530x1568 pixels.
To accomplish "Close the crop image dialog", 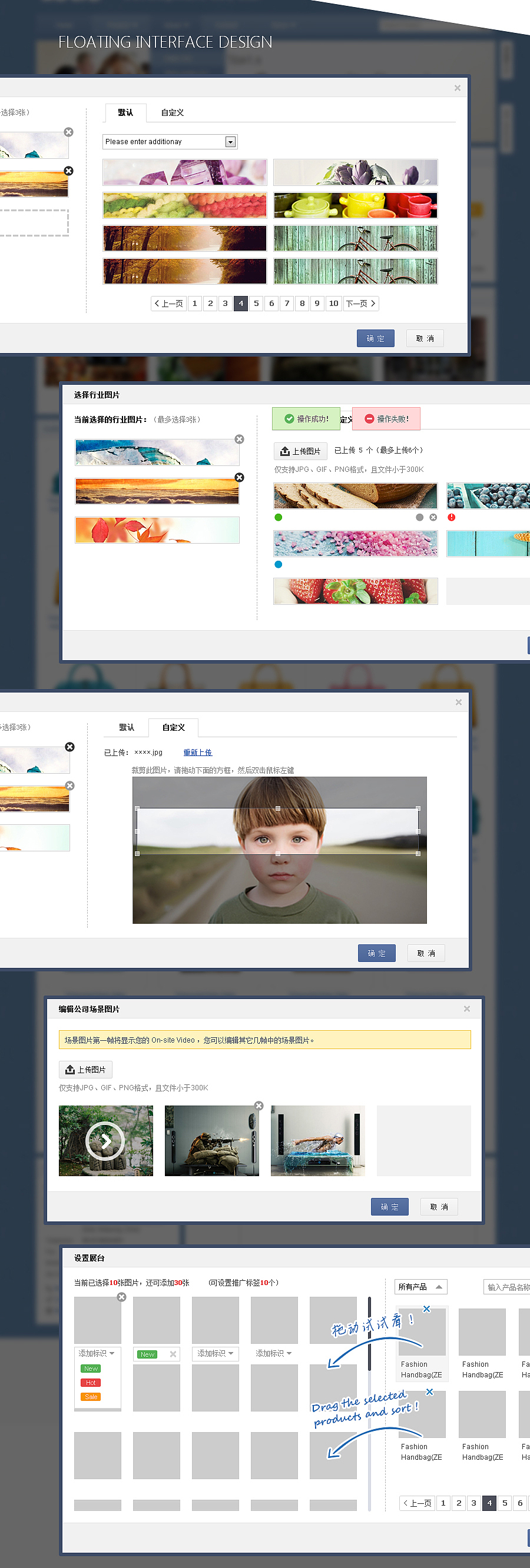I will (459, 702).
